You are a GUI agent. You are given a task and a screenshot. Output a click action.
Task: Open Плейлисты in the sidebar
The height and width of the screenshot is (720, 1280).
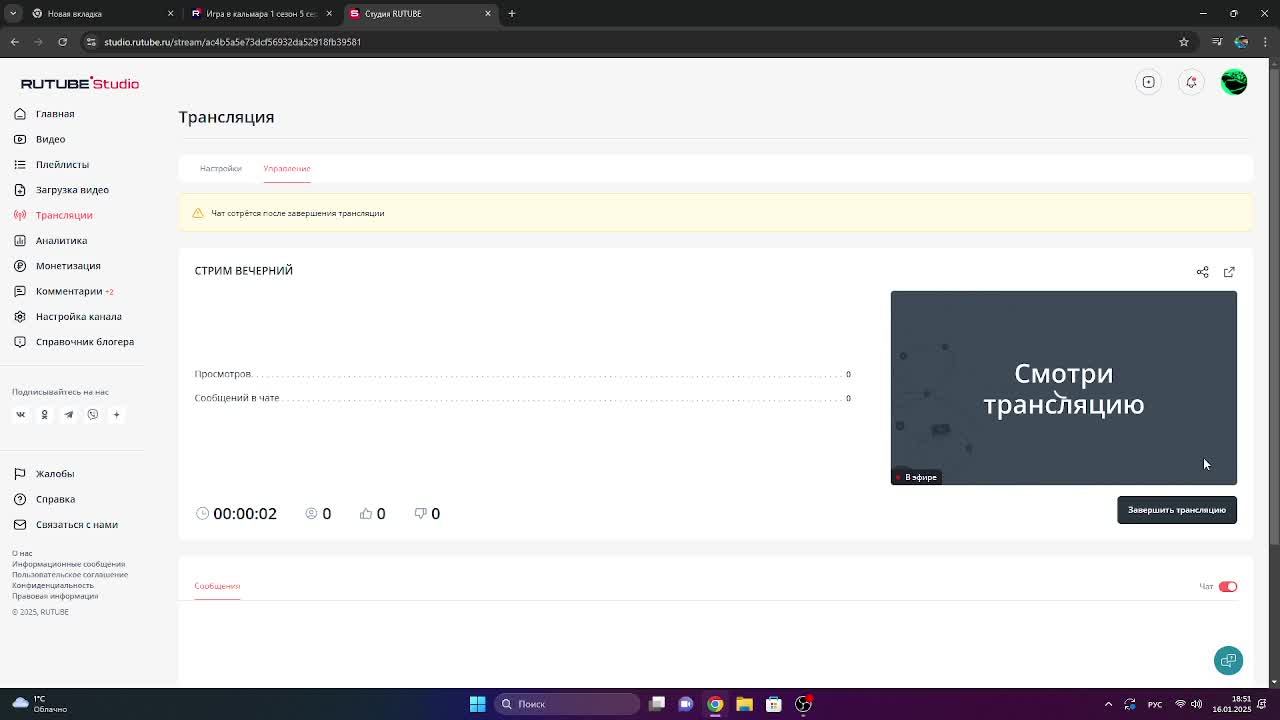(x=62, y=164)
